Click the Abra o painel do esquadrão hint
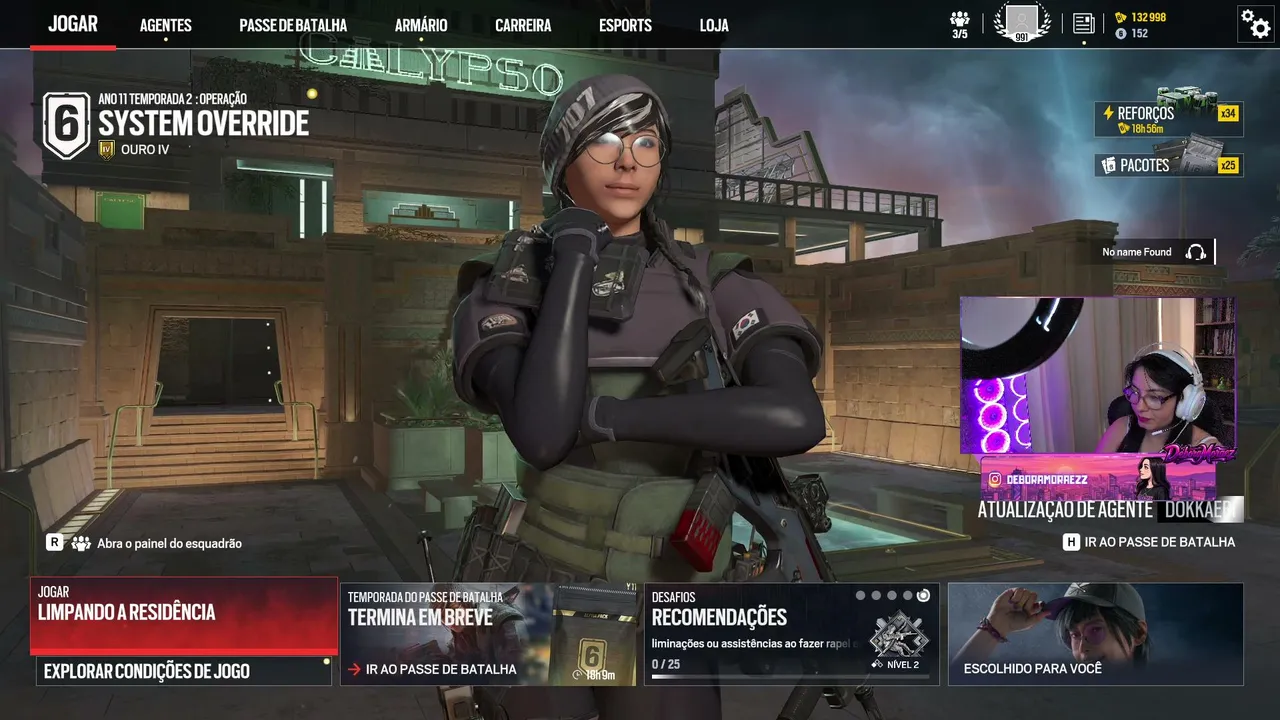 point(169,543)
